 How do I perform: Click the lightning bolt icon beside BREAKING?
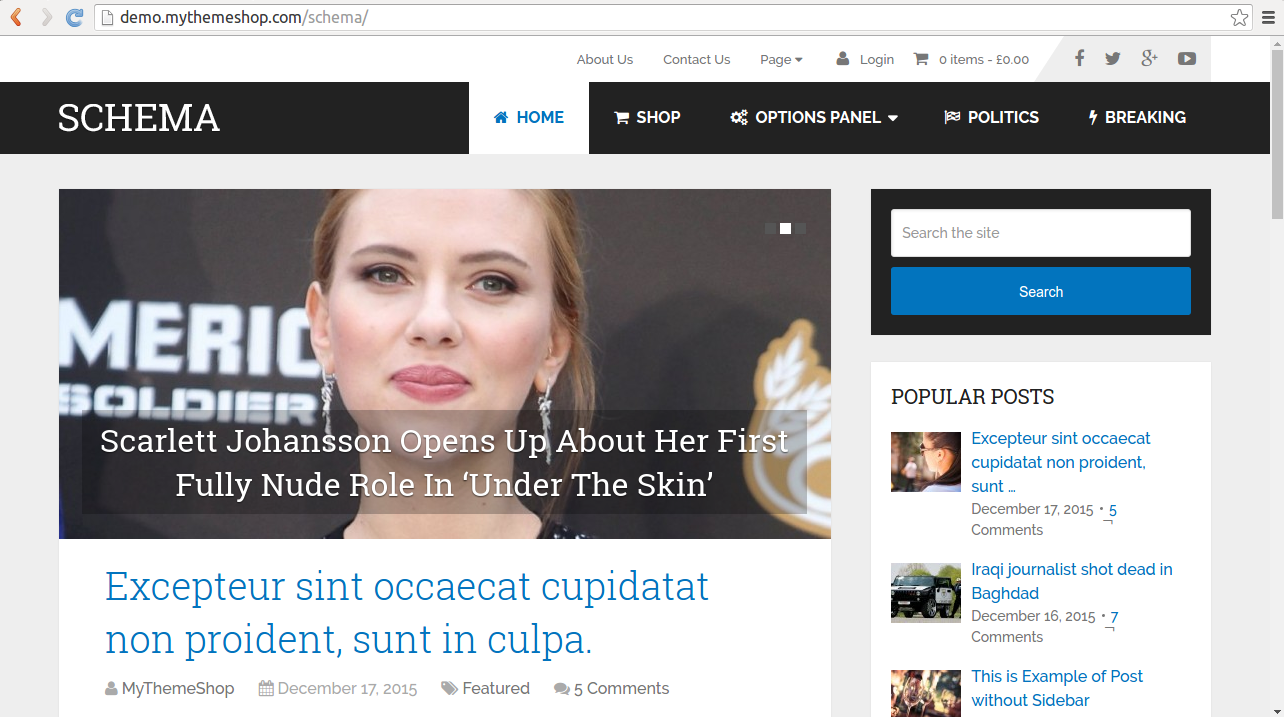point(1093,117)
